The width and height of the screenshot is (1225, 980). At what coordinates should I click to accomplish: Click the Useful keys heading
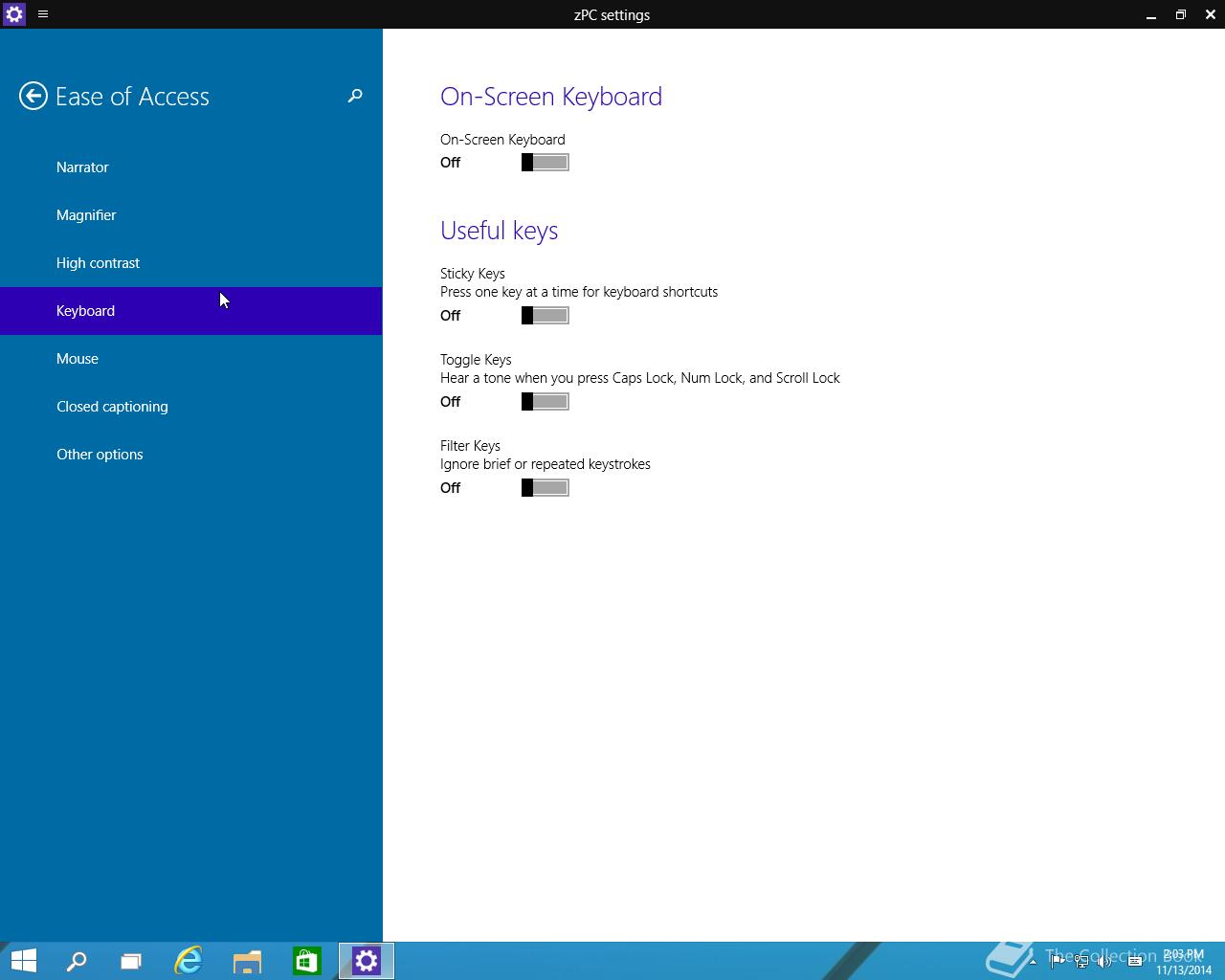[x=499, y=231]
